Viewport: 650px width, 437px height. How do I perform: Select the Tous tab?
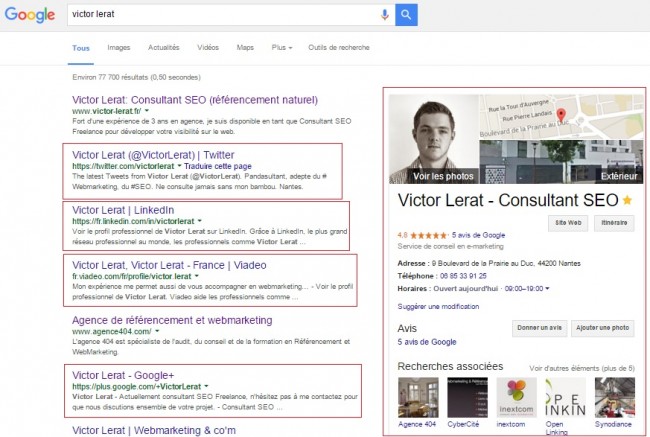point(81,48)
